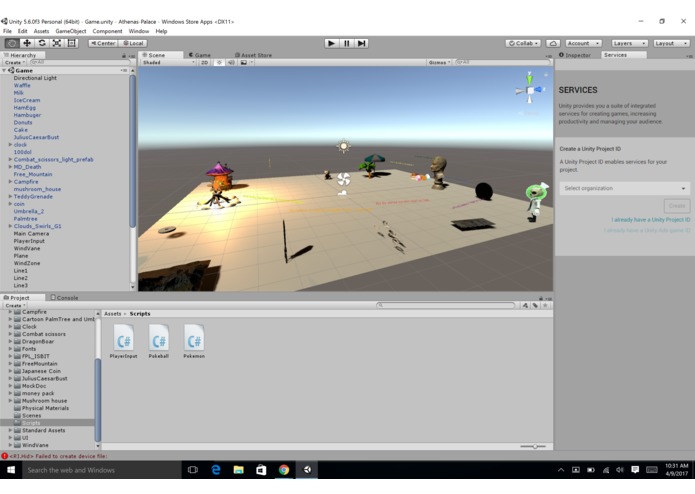The height and width of the screenshot is (494, 695).
Task: Open the cloud services button
Action: pyautogui.click(x=553, y=43)
